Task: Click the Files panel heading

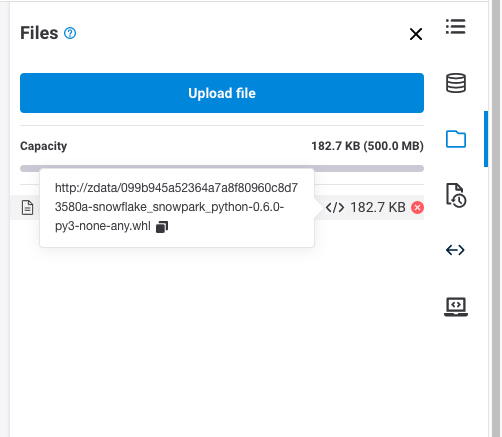Action: pyautogui.click(x=39, y=33)
